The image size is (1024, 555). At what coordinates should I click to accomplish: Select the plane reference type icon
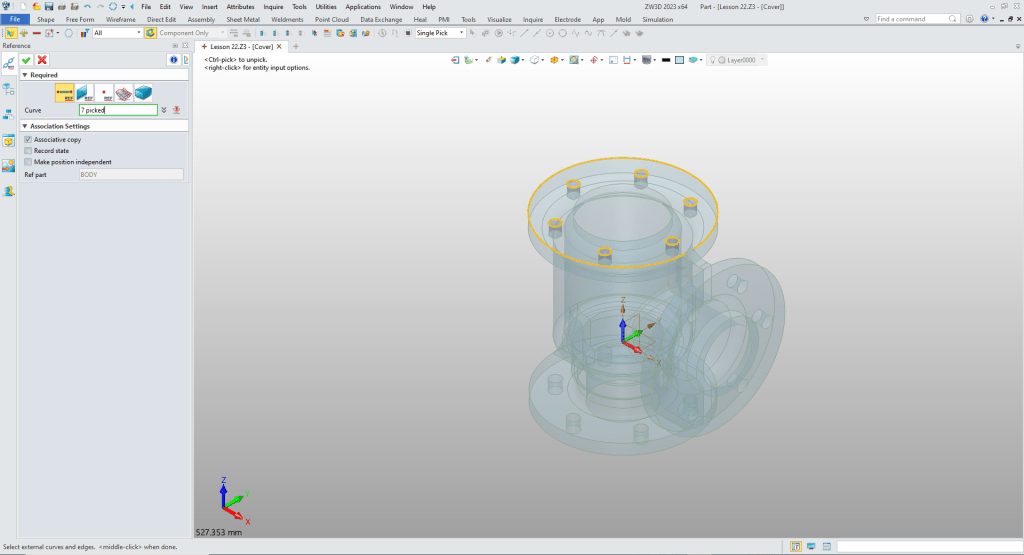click(x=85, y=93)
